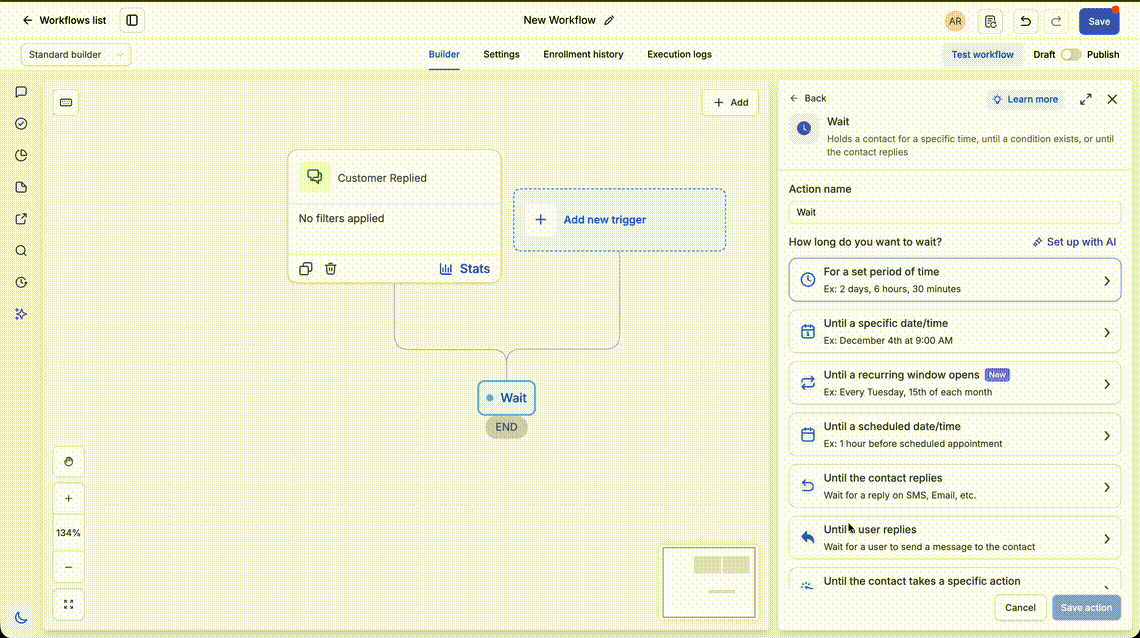Click Set up with AI

(1075, 242)
